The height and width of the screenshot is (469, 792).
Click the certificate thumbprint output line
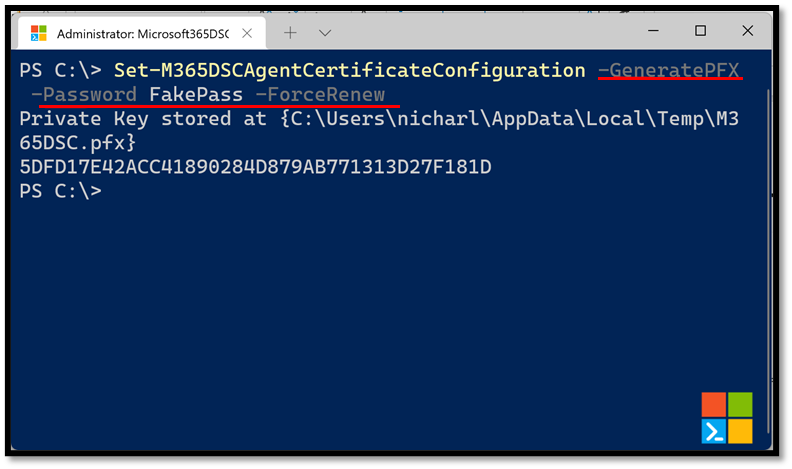255,167
